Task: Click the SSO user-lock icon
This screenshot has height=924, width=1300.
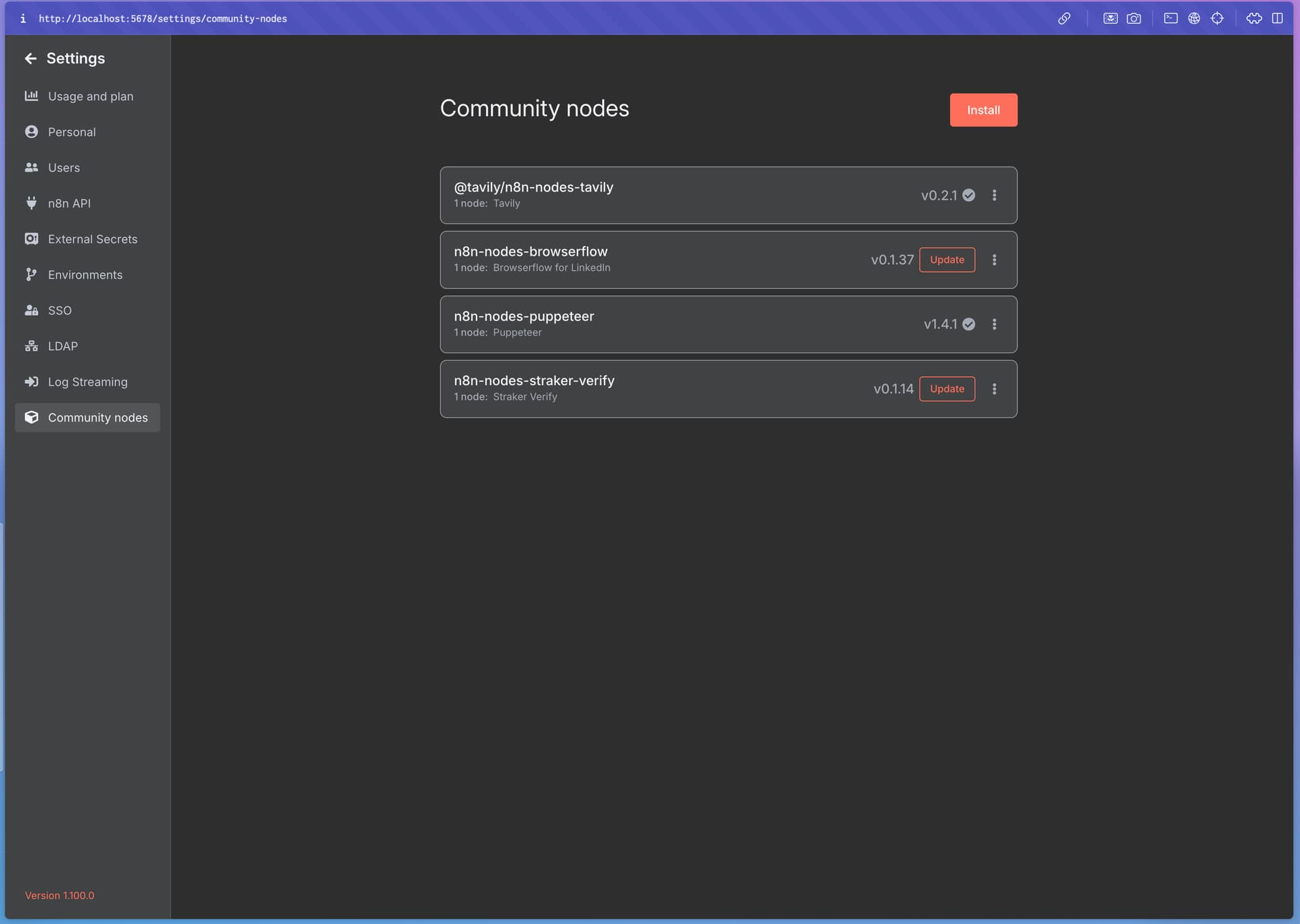Action: 31,310
